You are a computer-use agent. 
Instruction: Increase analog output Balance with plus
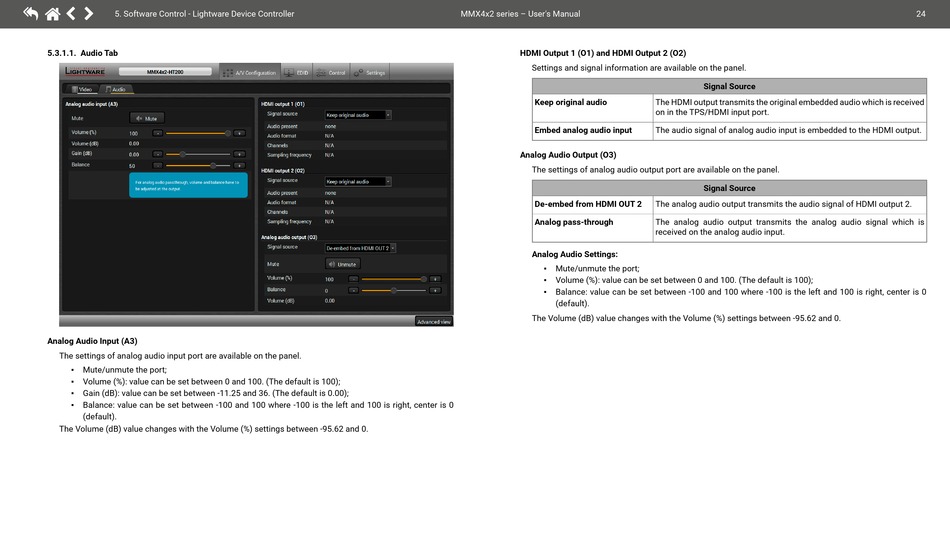tap(435, 290)
